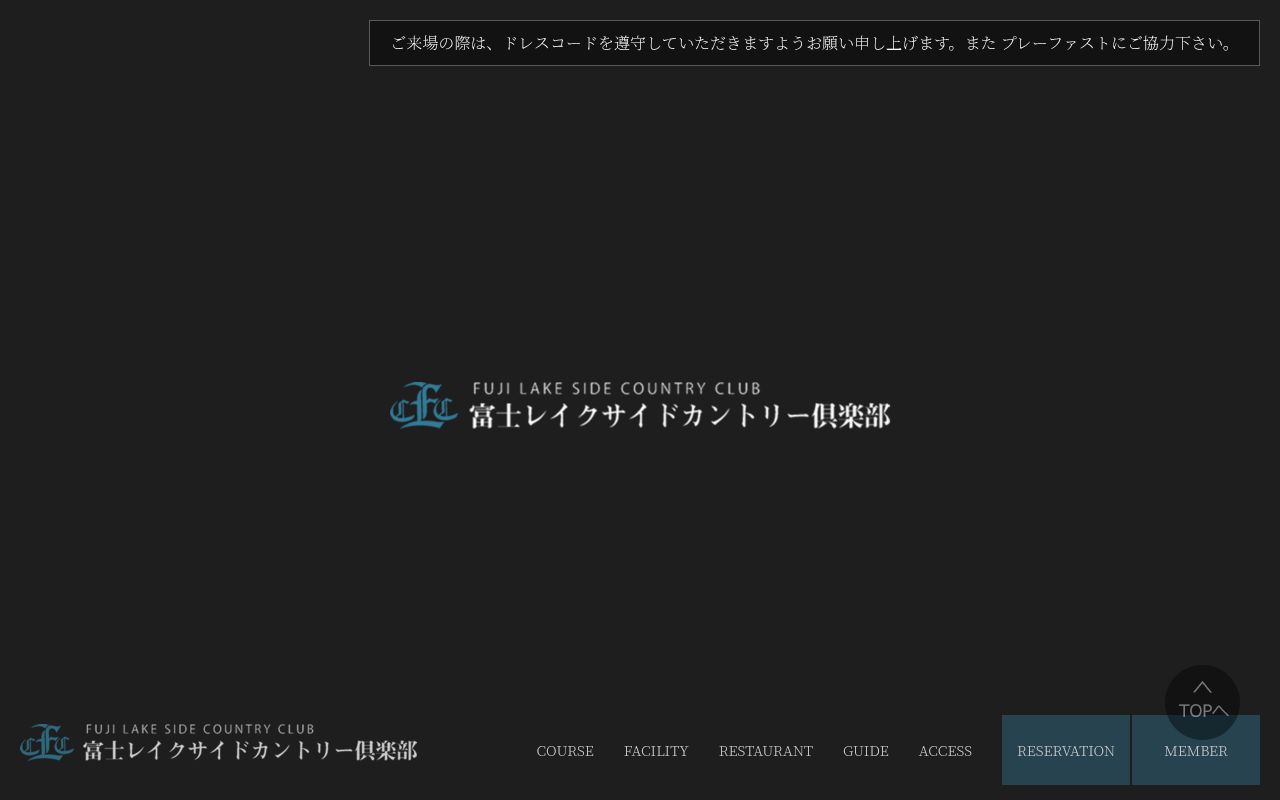Open the ACCESS page
The image size is (1280, 800).
[x=945, y=751]
